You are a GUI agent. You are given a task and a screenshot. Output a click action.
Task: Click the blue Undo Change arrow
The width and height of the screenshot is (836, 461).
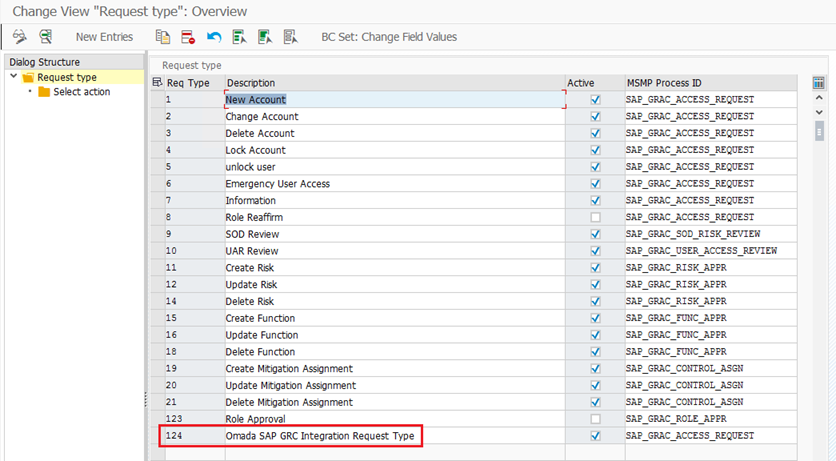[x=214, y=37]
